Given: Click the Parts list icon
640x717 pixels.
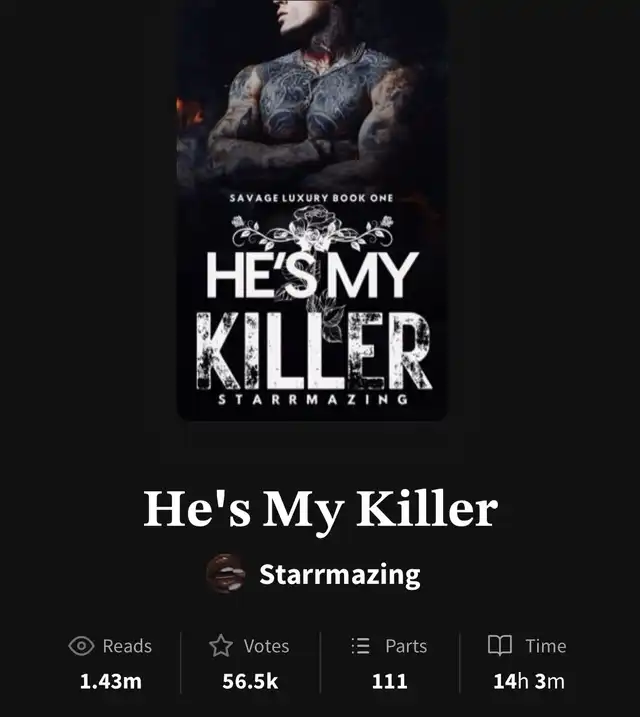Looking at the screenshot, I should [361, 646].
